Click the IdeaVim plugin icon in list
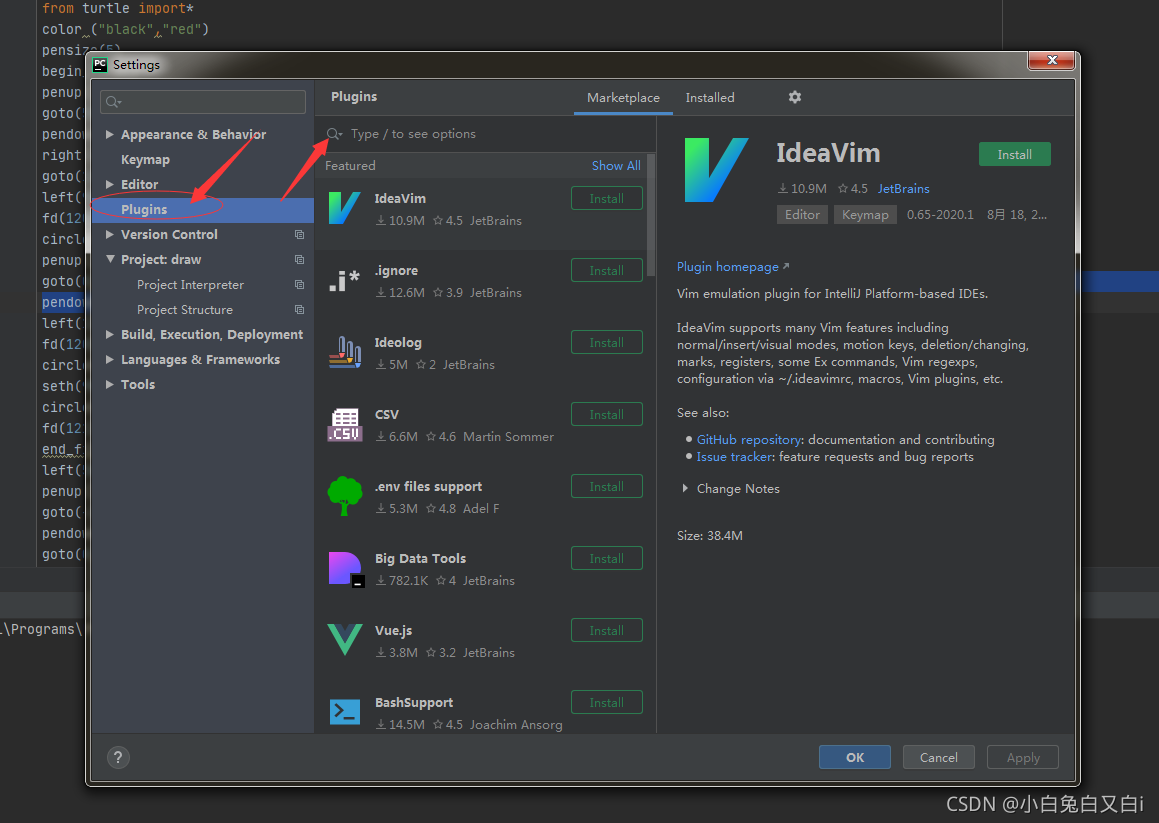1159x823 pixels. point(344,209)
